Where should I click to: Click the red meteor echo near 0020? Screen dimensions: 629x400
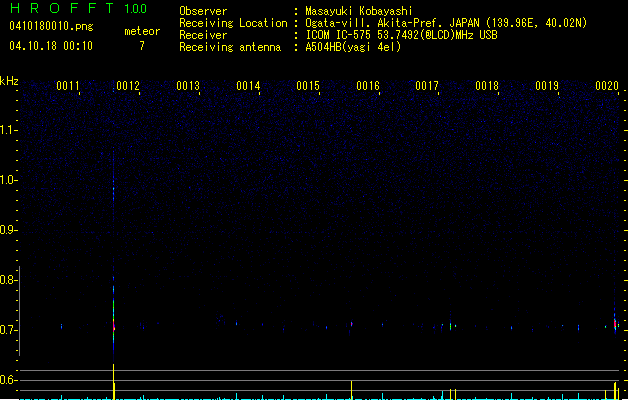[x=615, y=324]
